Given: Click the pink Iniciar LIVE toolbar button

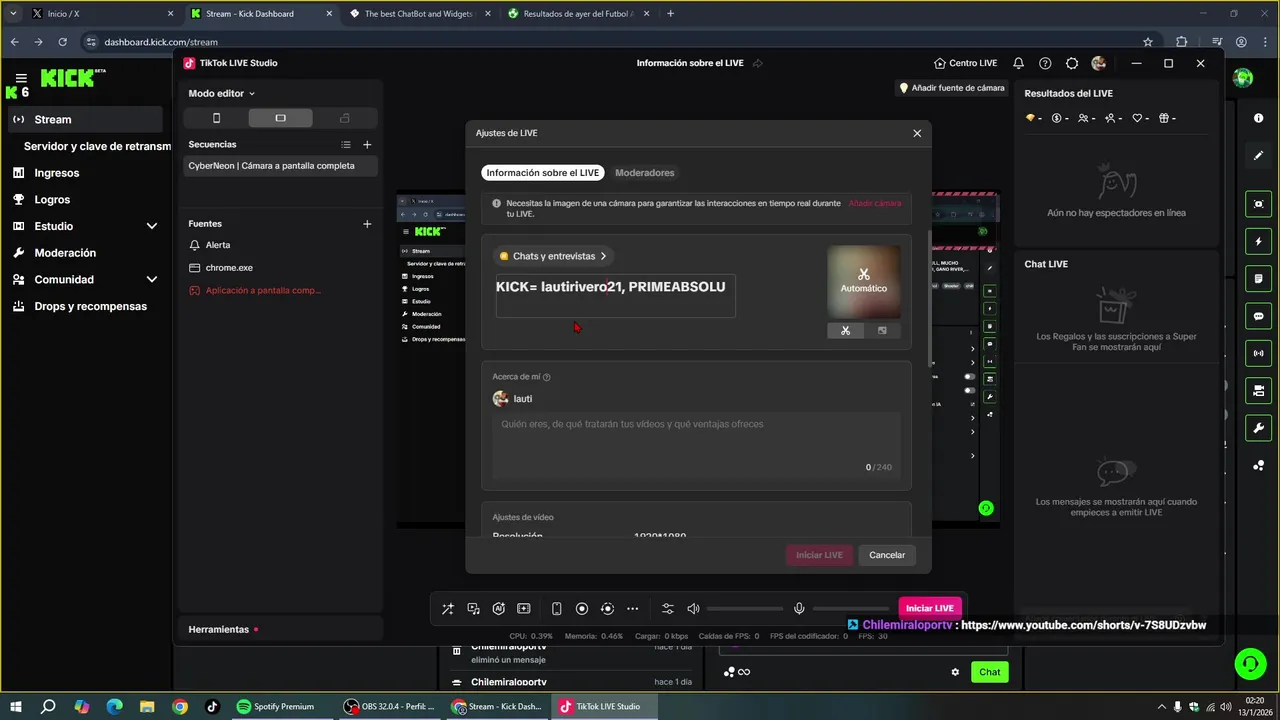Looking at the screenshot, I should (930, 608).
